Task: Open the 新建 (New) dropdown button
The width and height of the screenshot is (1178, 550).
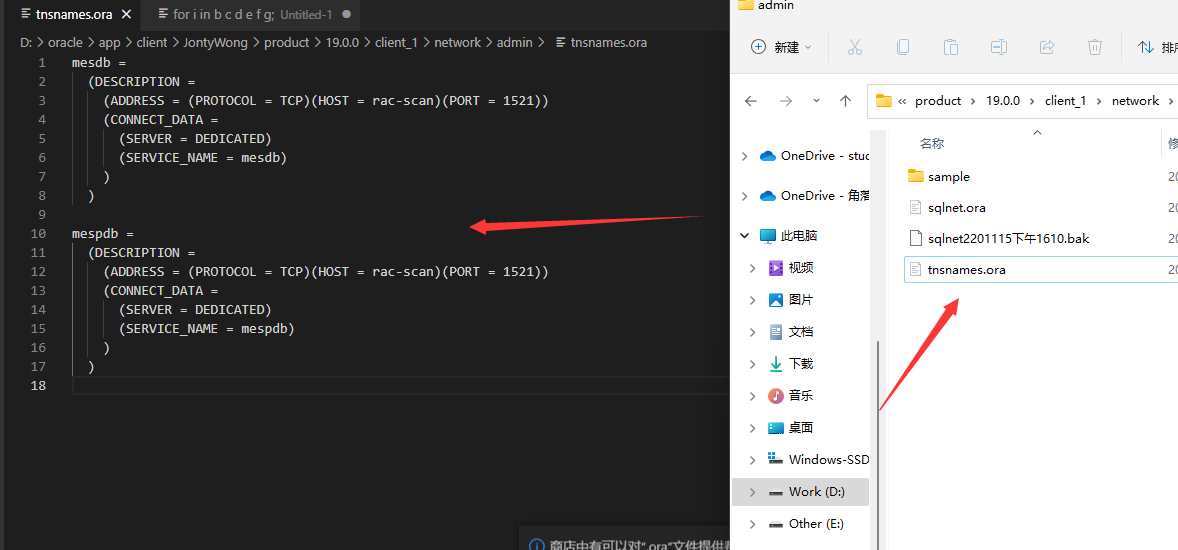Action: 781,47
